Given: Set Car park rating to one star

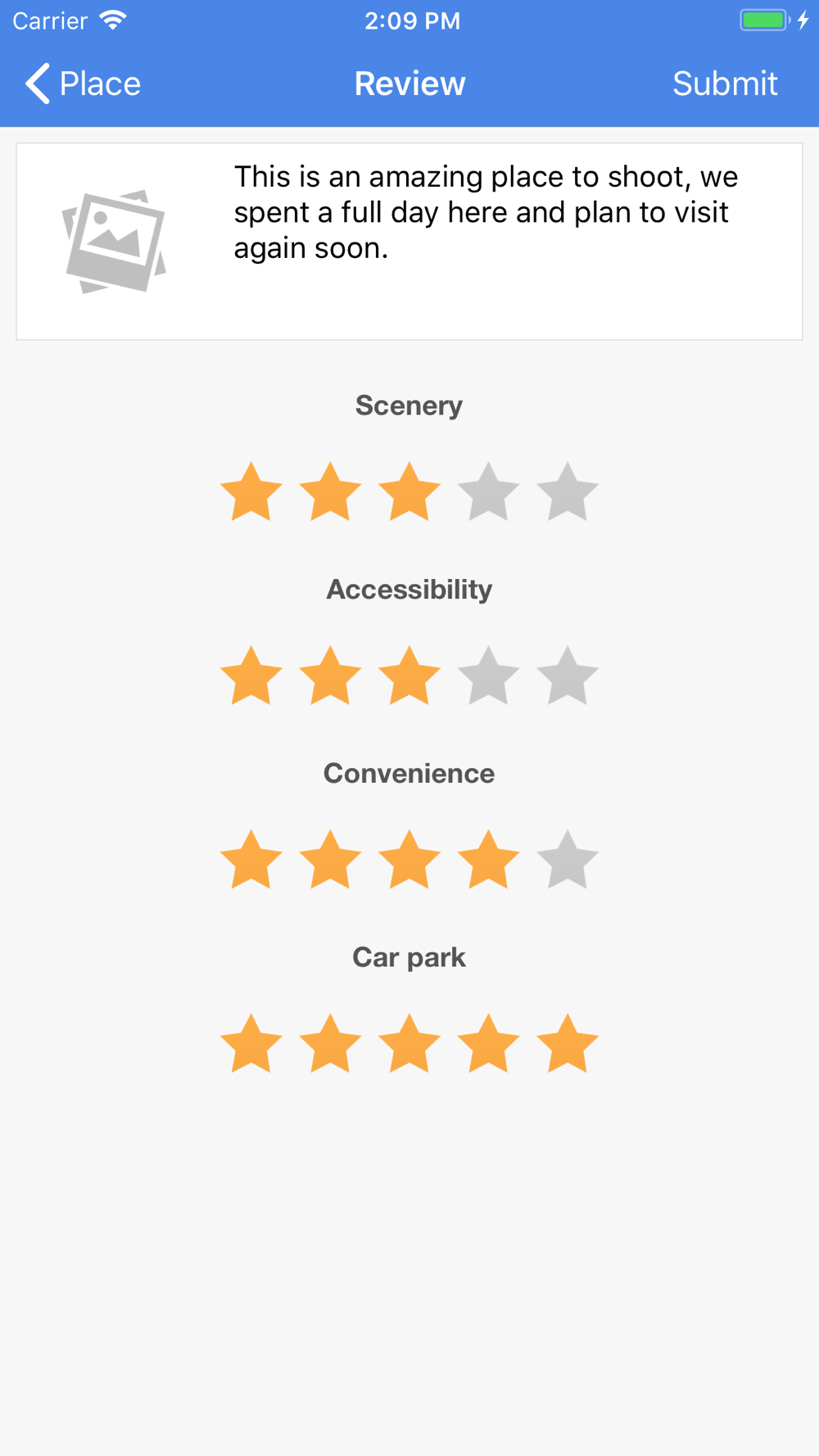Looking at the screenshot, I should coord(251,1043).
